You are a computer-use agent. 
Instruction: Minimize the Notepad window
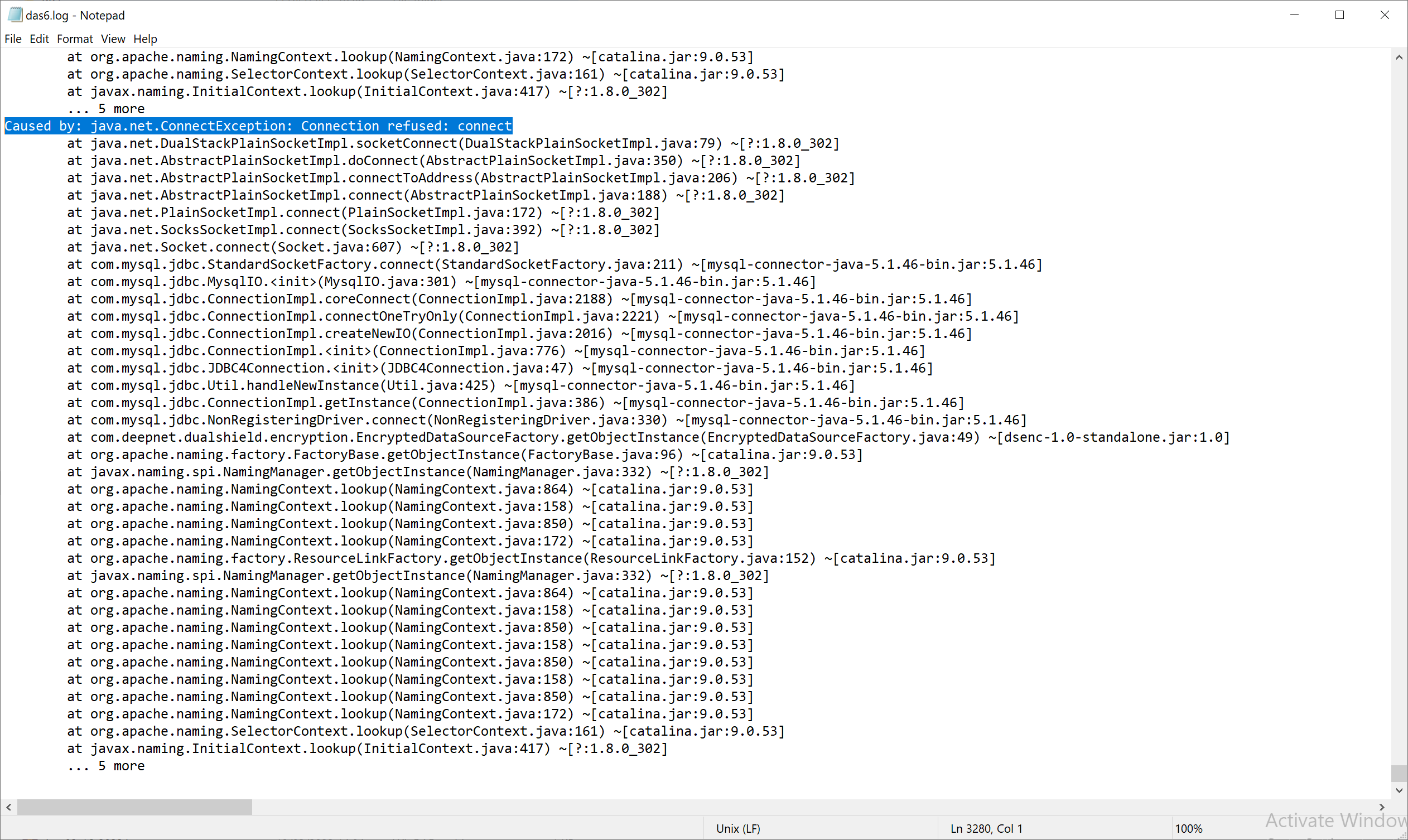[x=1294, y=15]
